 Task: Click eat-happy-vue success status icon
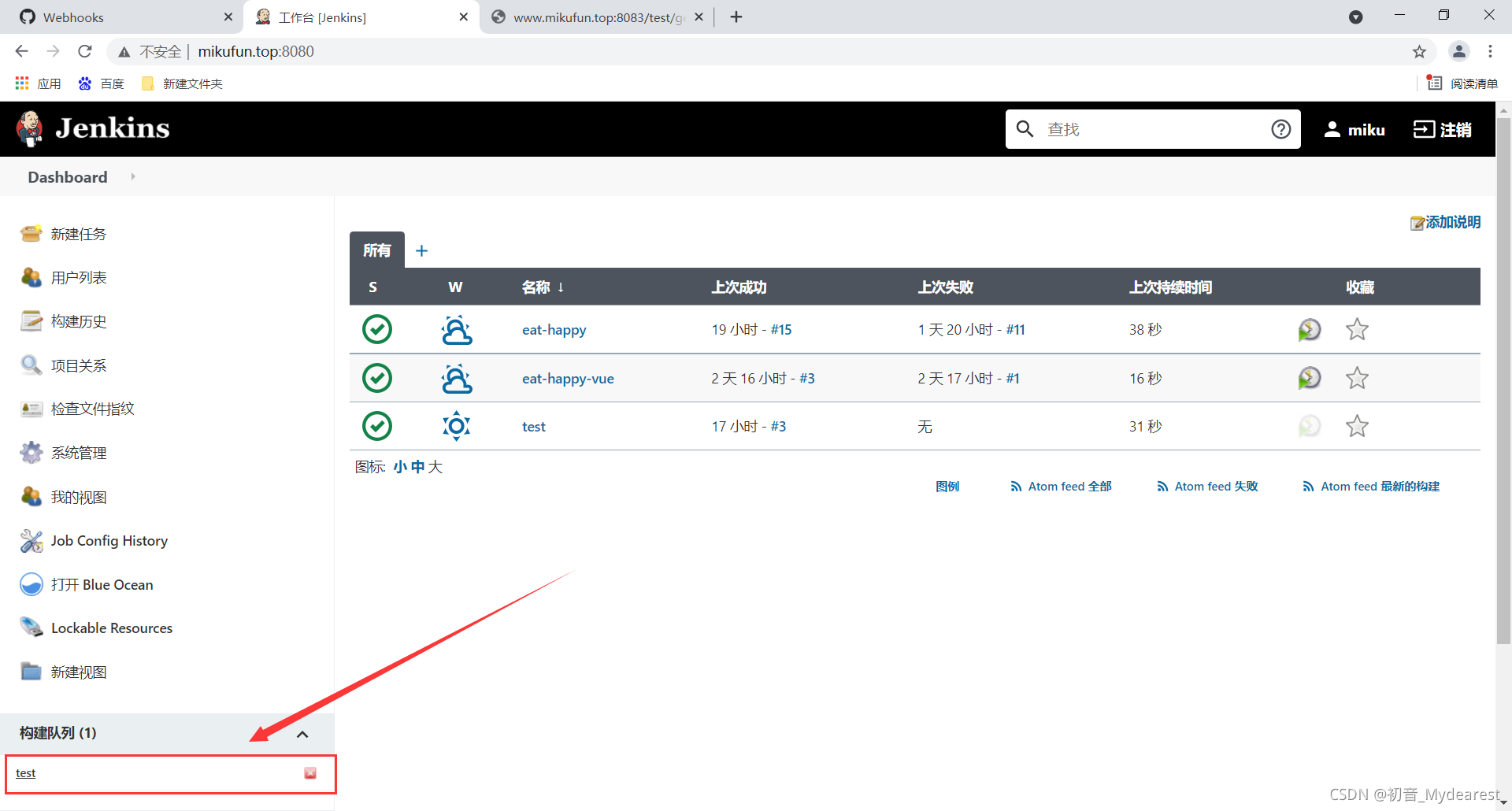click(x=377, y=378)
